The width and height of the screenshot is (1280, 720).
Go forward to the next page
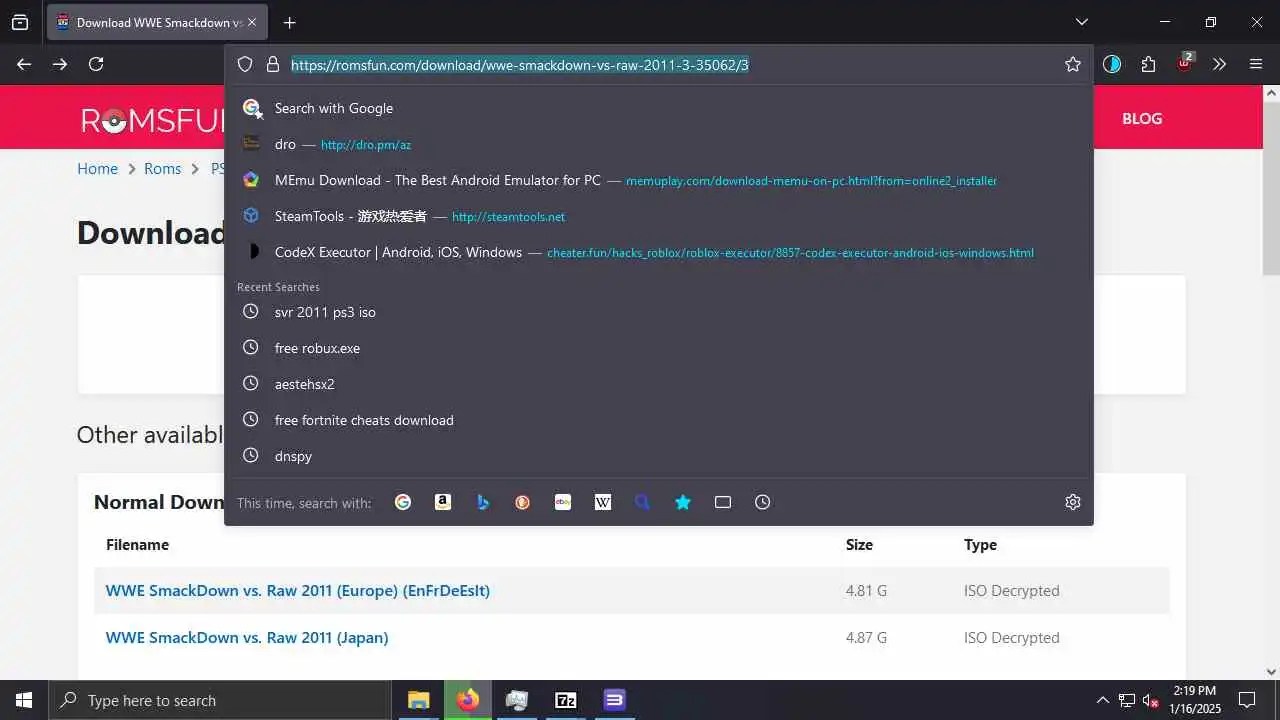pyautogui.click(x=60, y=64)
